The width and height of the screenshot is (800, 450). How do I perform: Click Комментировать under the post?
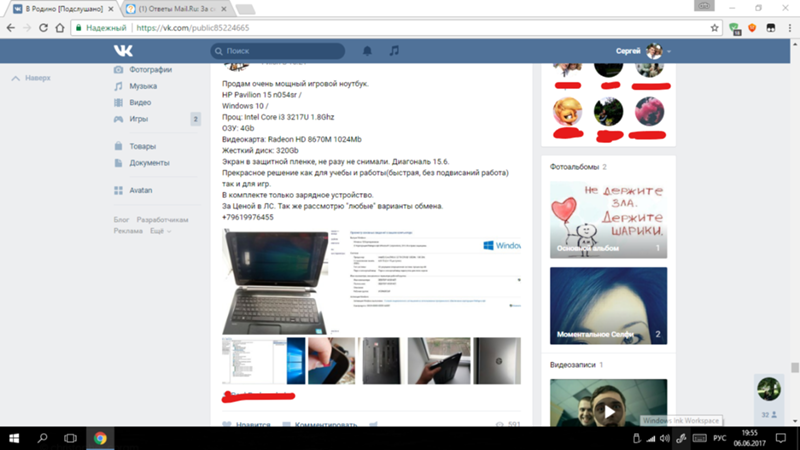(319, 424)
